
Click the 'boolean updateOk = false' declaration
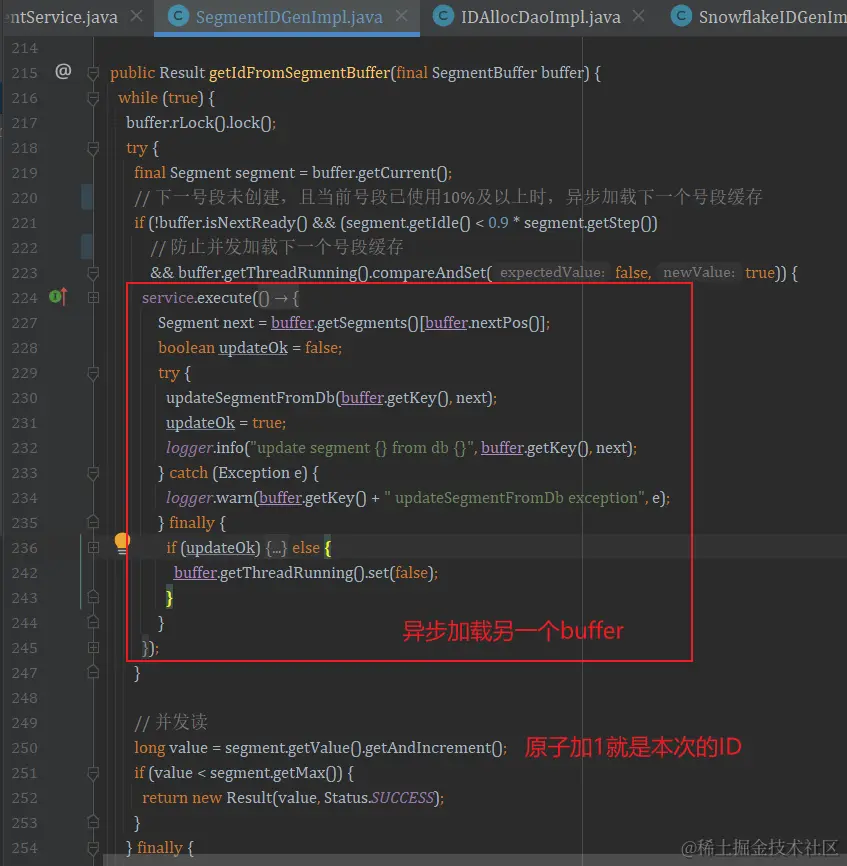[x=250, y=347]
